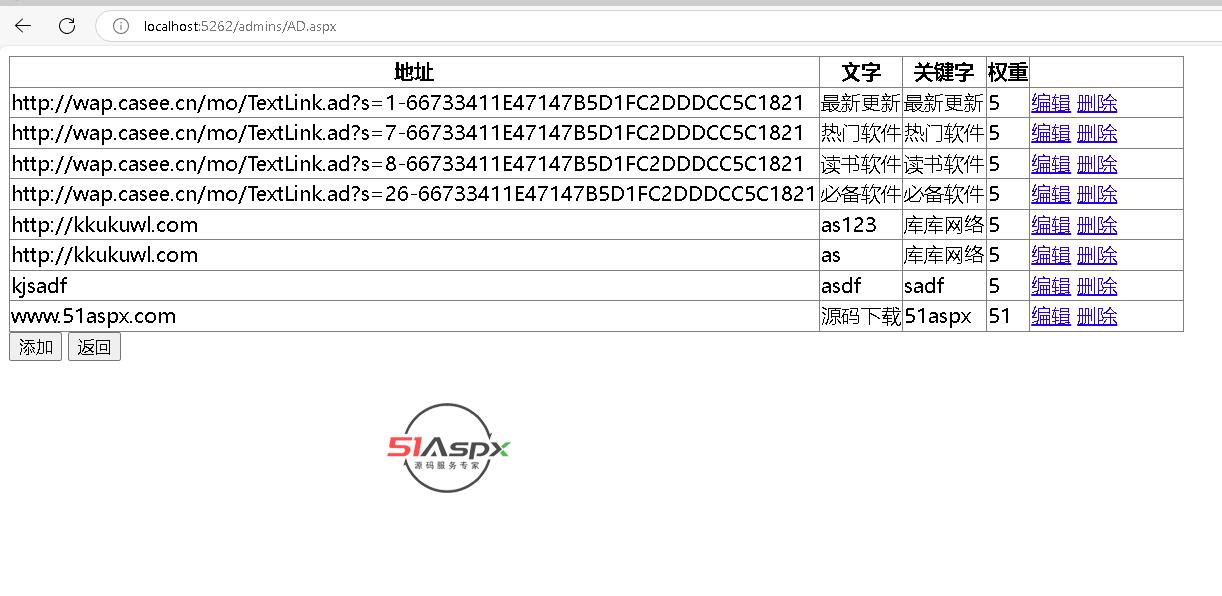
Task: Select the URL containing s=7-66733411
Action: pyautogui.click(x=408, y=133)
